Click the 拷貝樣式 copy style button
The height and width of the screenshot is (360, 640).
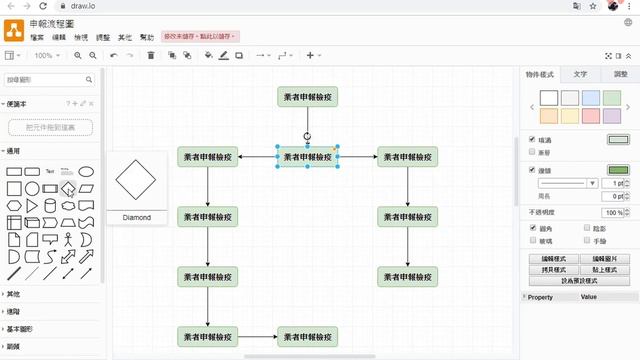(x=554, y=270)
